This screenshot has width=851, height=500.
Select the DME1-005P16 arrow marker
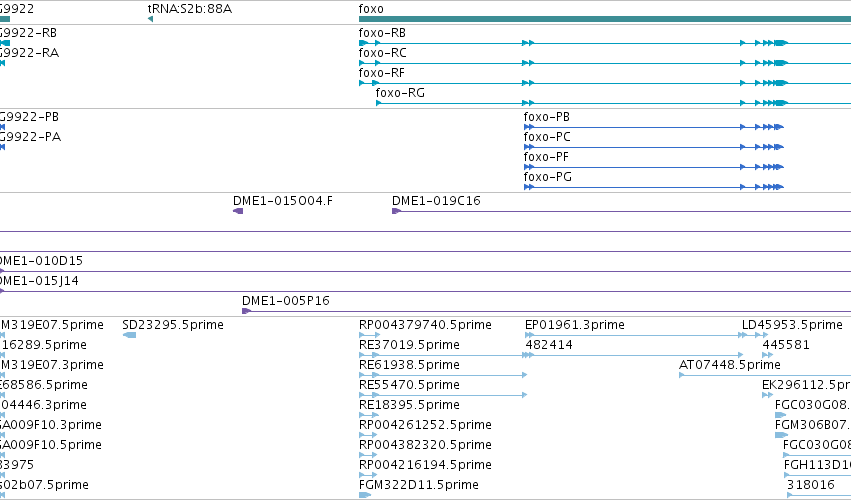[246, 311]
